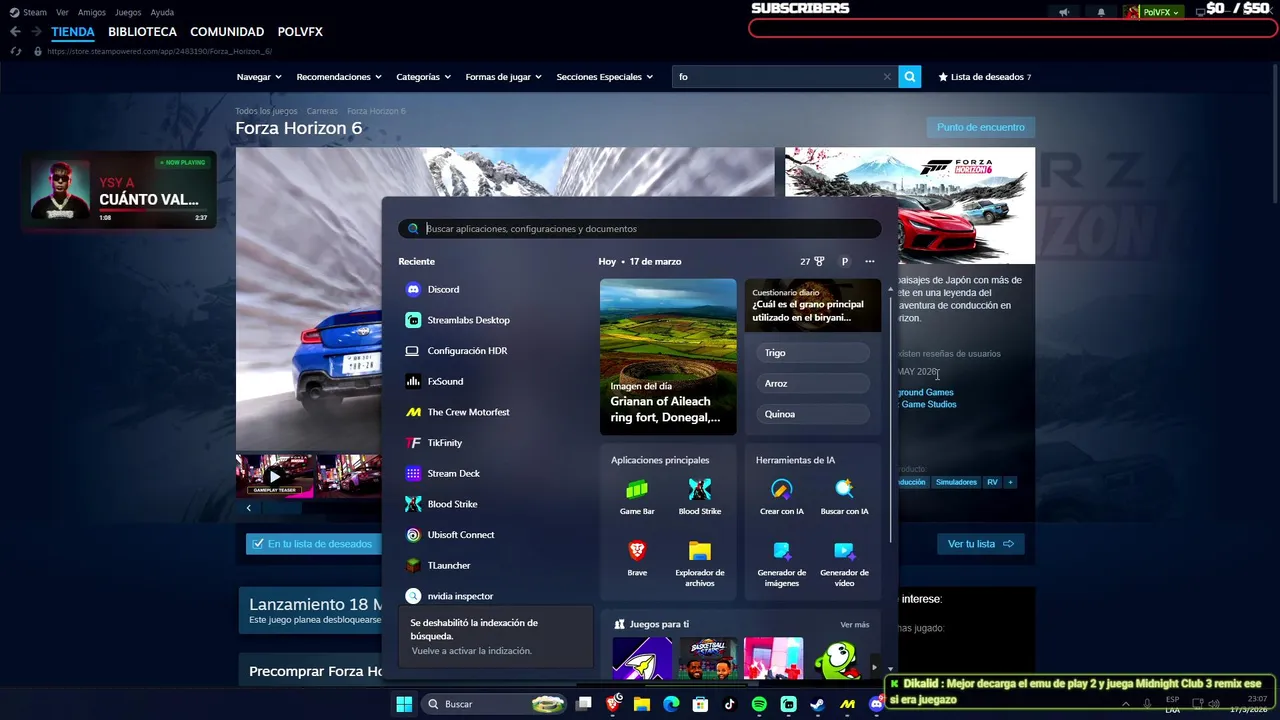The image size is (1280, 720).
Task: Open FxSound from the Reciente list
Action: (435, 381)
